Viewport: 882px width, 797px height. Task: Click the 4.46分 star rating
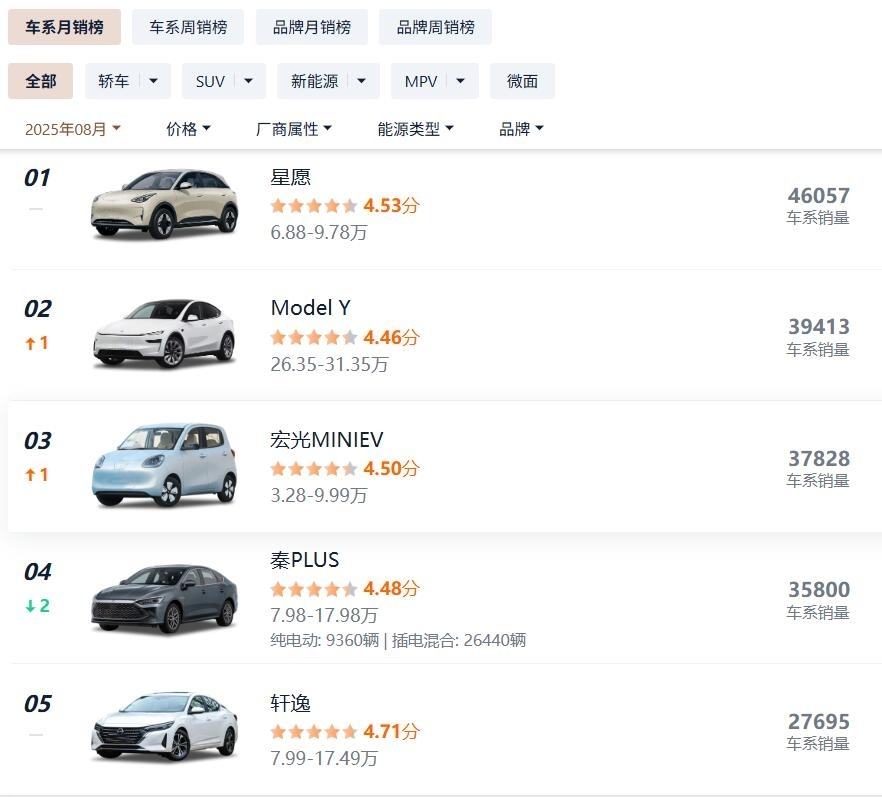(345, 337)
